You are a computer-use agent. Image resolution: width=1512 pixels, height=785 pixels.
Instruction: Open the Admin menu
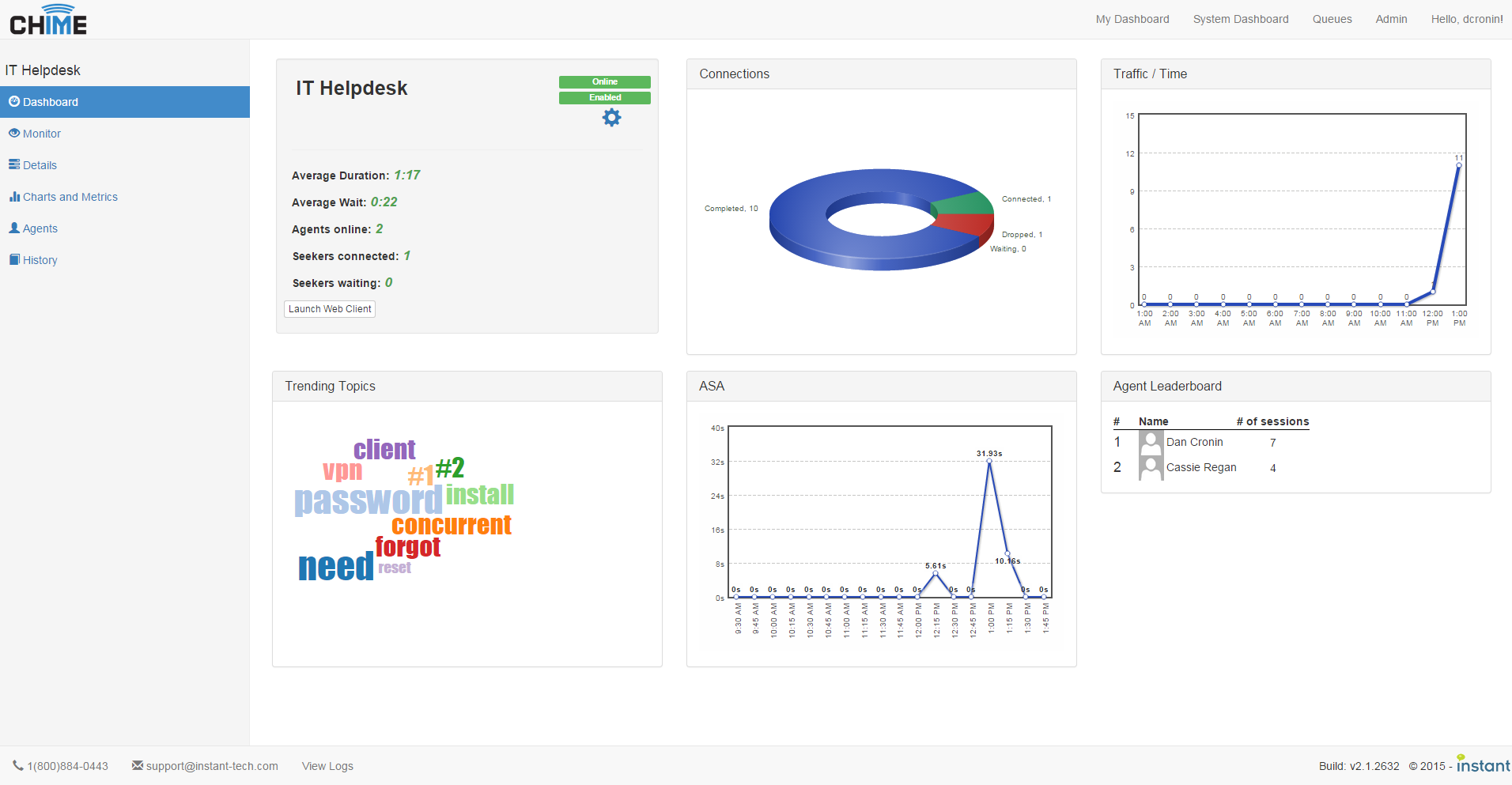(1391, 19)
